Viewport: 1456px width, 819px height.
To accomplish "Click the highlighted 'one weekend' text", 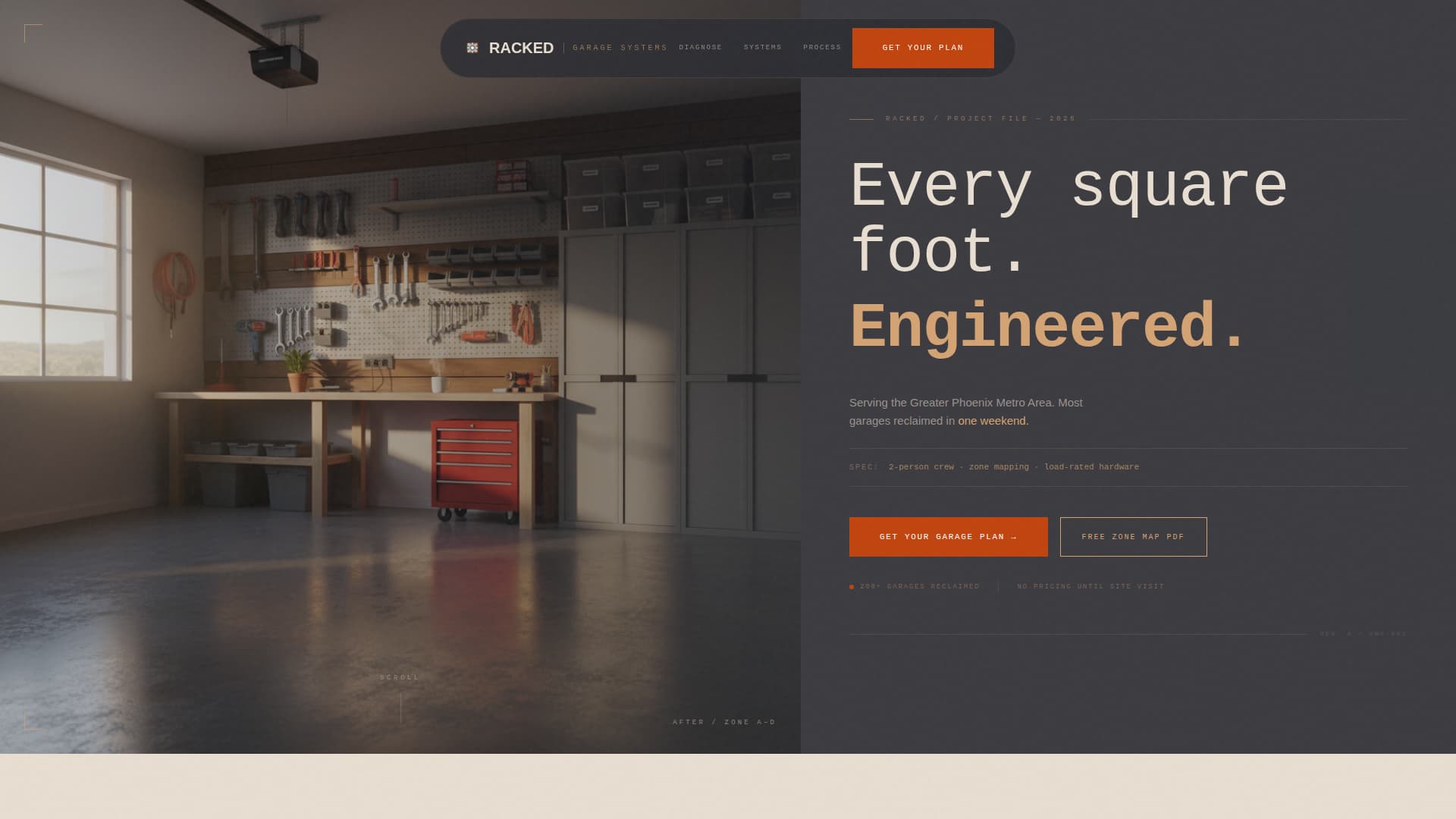I will [991, 420].
